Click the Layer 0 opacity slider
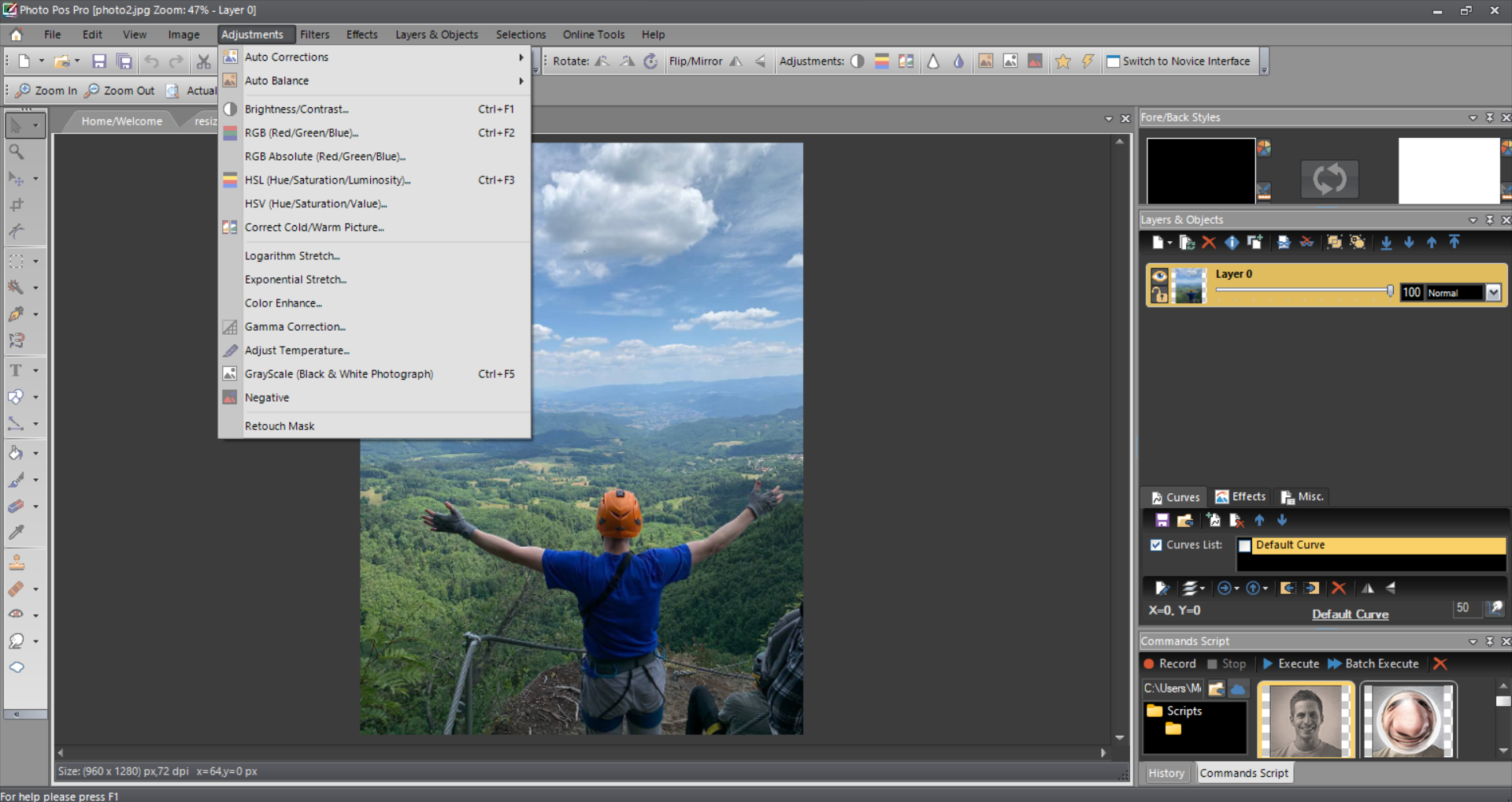The height and width of the screenshot is (802, 1512). (x=1304, y=291)
